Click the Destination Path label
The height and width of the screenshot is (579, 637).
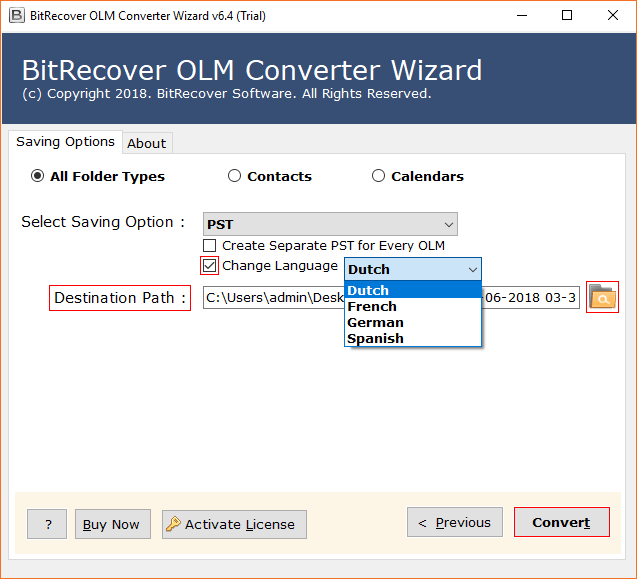coord(120,298)
